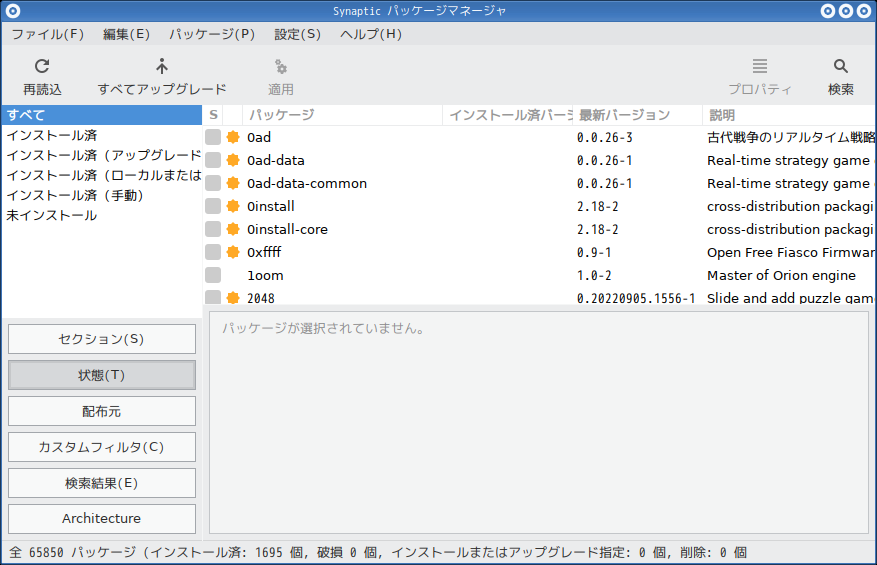Screen dimensions: 877x565
Task: Click the orange badge beside 0install-core
Action: tap(233, 229)
